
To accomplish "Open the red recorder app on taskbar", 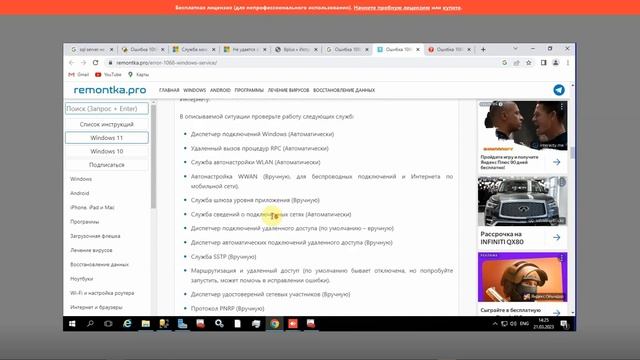I will click(x=293, y=324).
